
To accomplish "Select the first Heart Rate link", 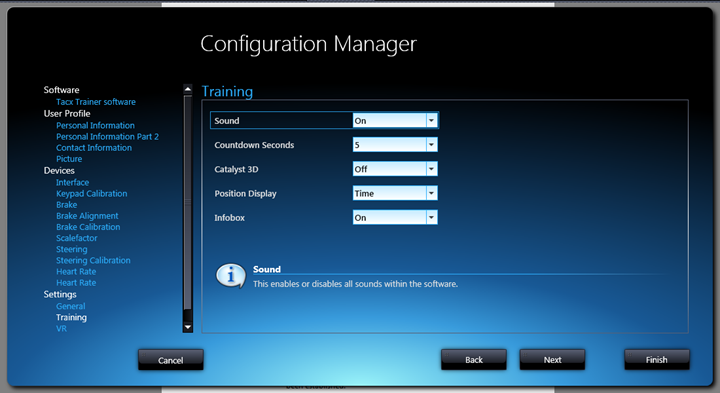I will pos(76,271).
